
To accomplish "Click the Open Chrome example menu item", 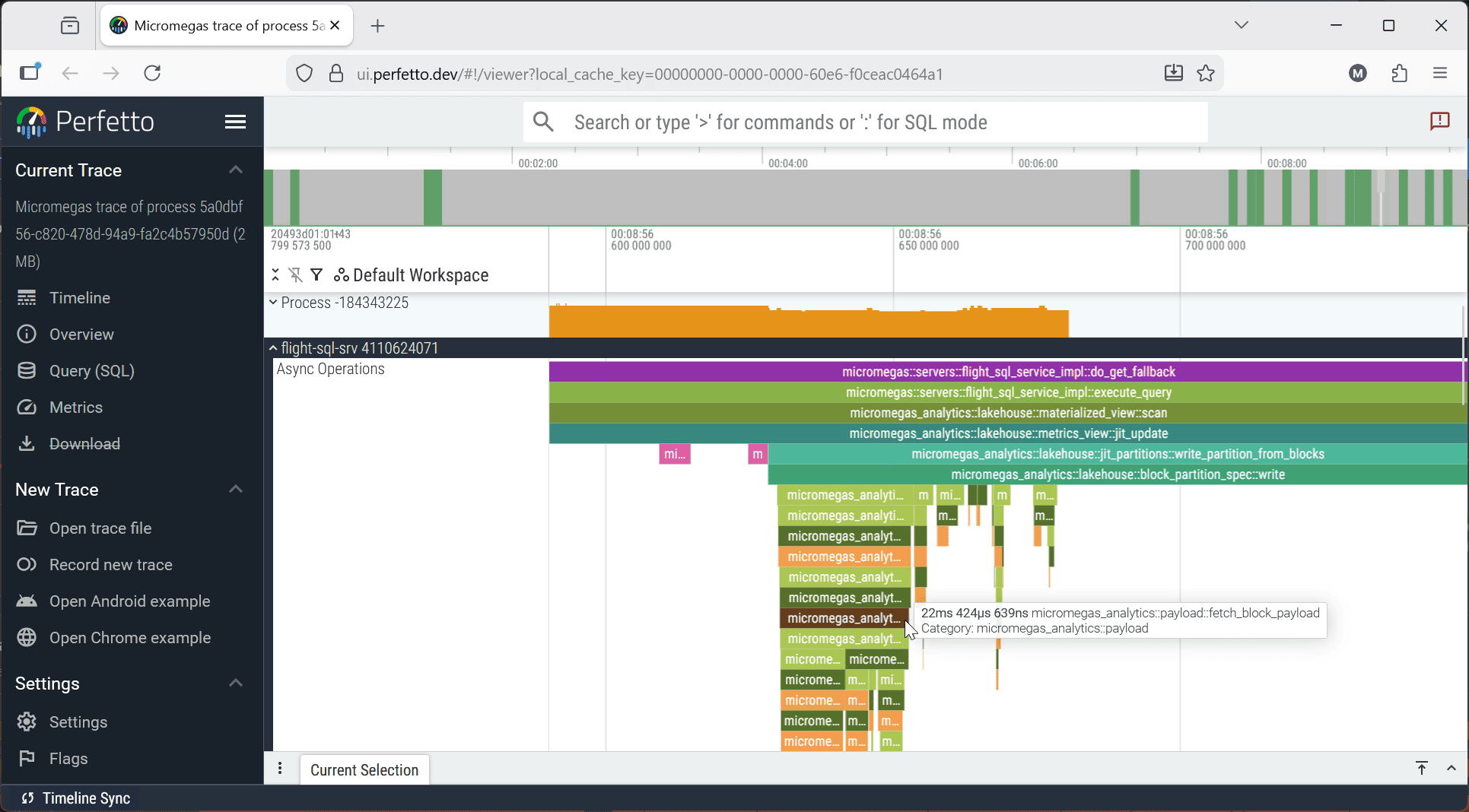I will 130,638.
